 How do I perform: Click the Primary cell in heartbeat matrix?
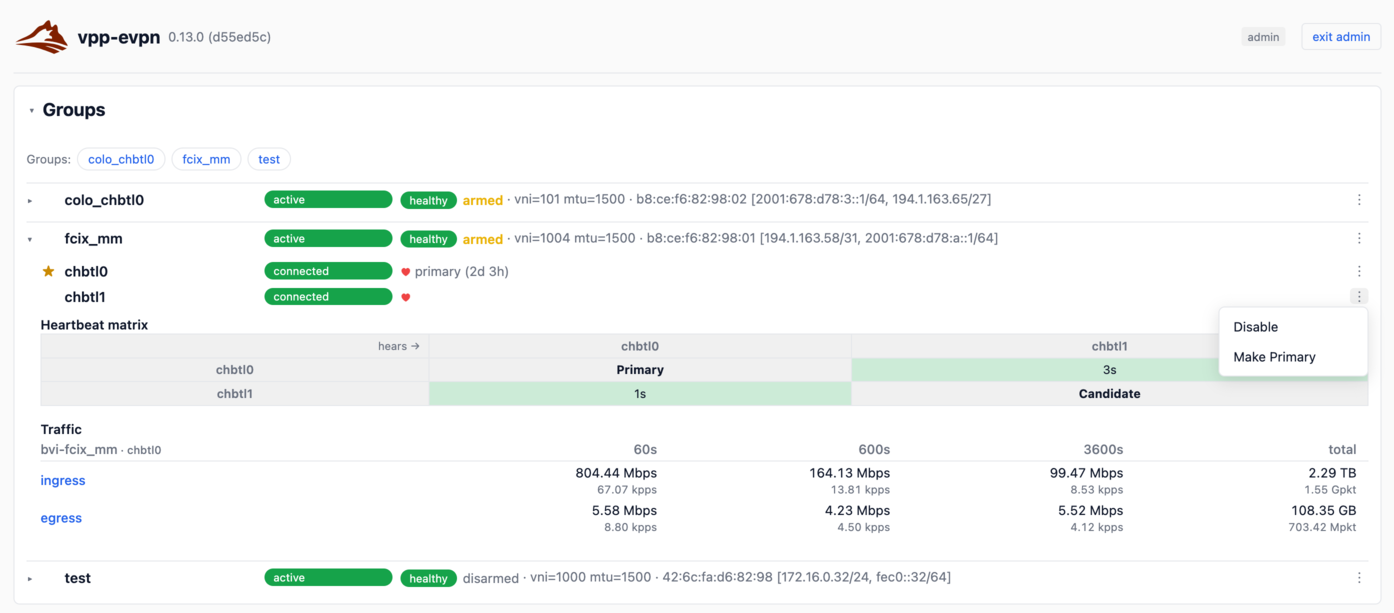(640, 370)
